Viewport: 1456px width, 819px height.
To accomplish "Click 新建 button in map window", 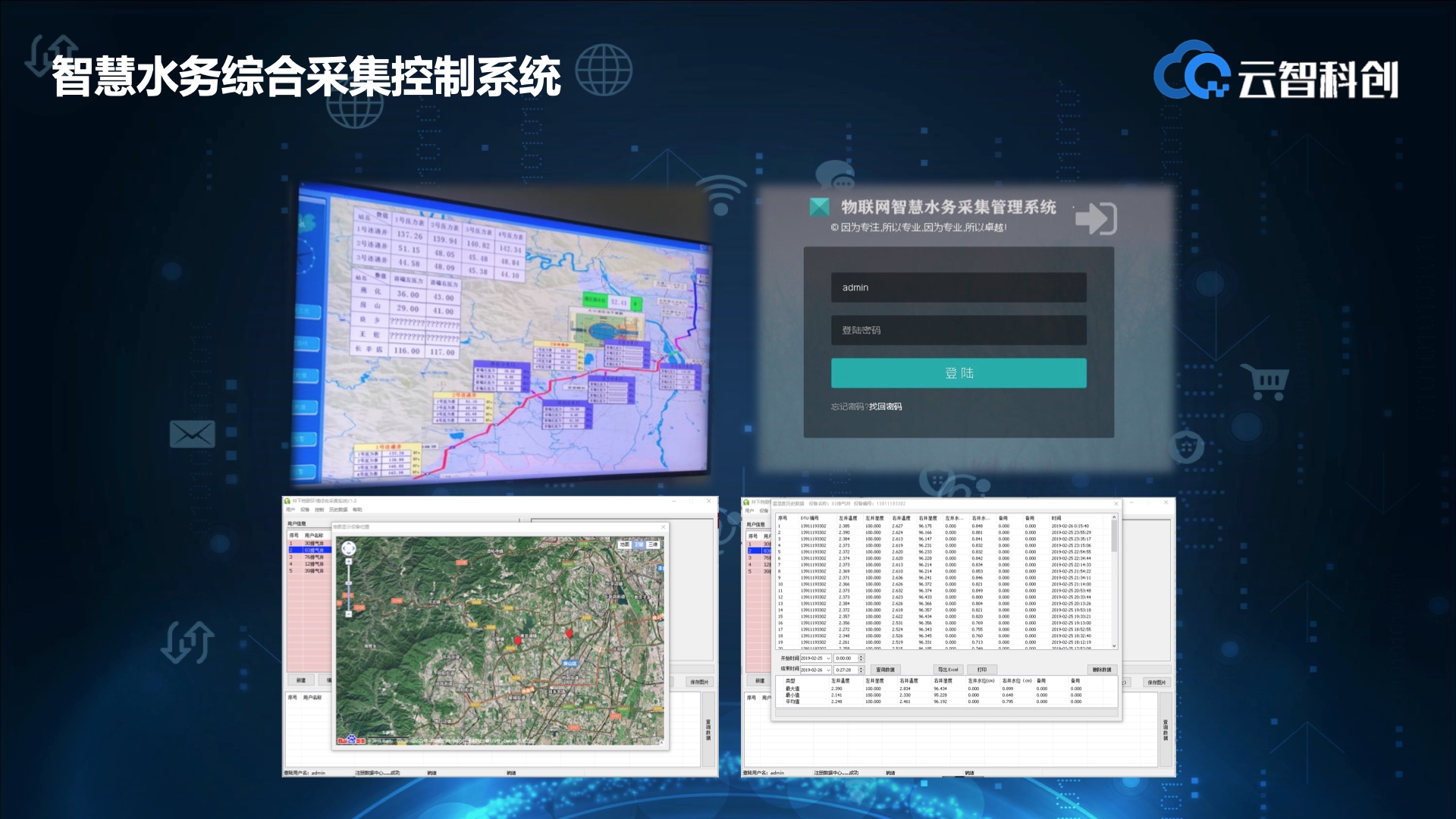I will point(301,680).
